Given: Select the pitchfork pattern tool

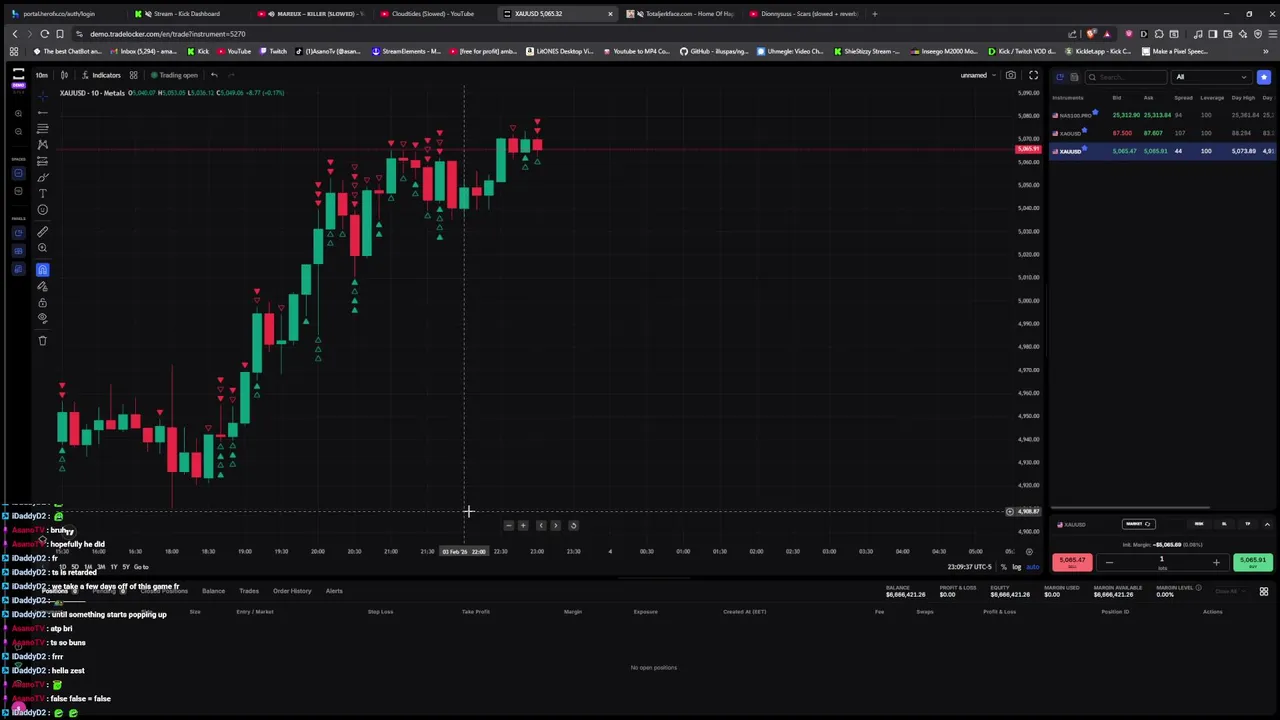Looking at the screenshot, I should (x=42, y=145).
